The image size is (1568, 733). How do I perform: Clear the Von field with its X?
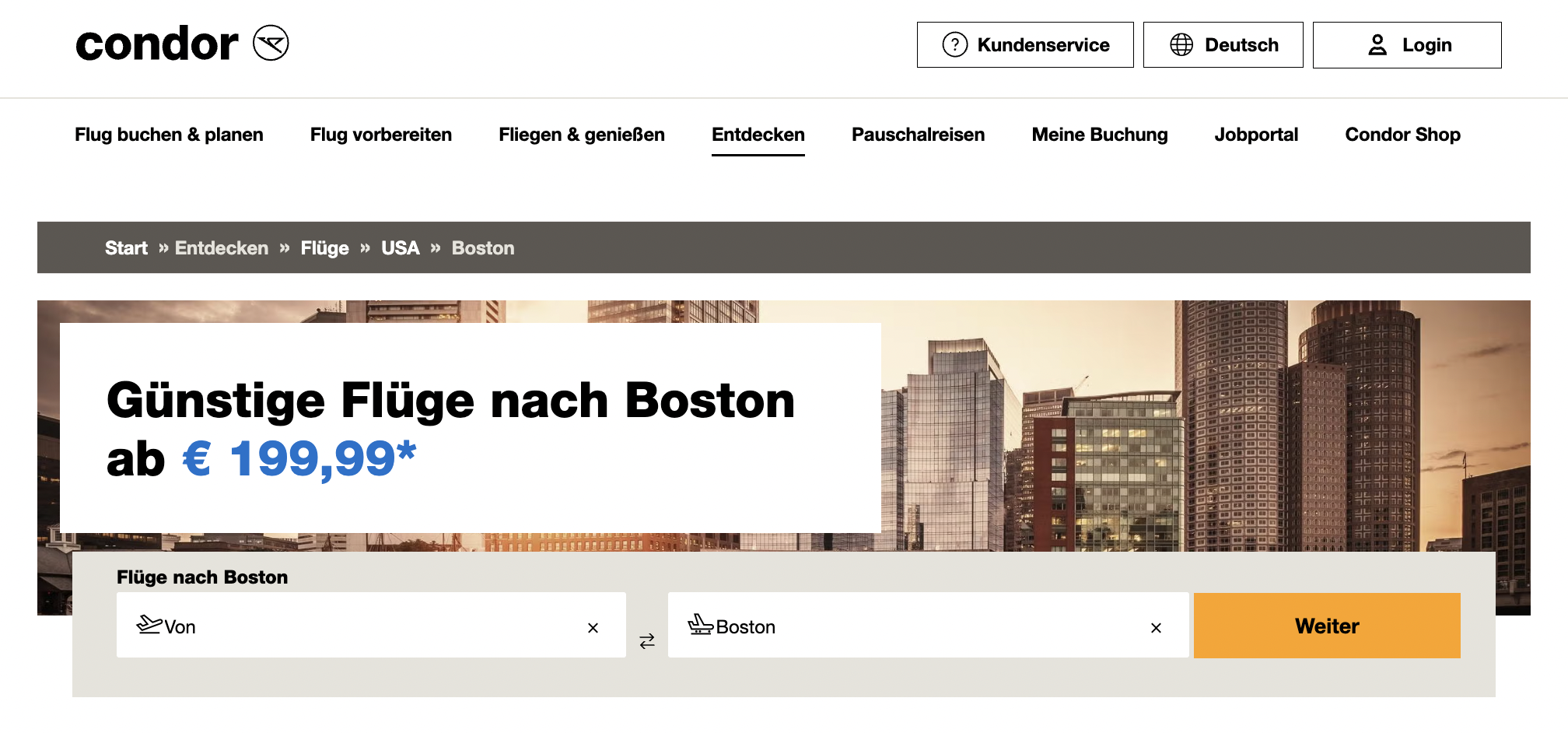pos(593,628)
